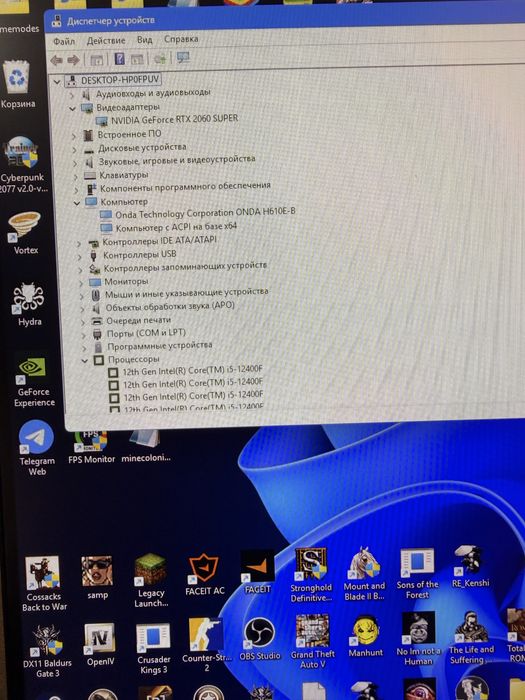Expand the Мониторы category
The image size is (525, 700).
81,283
